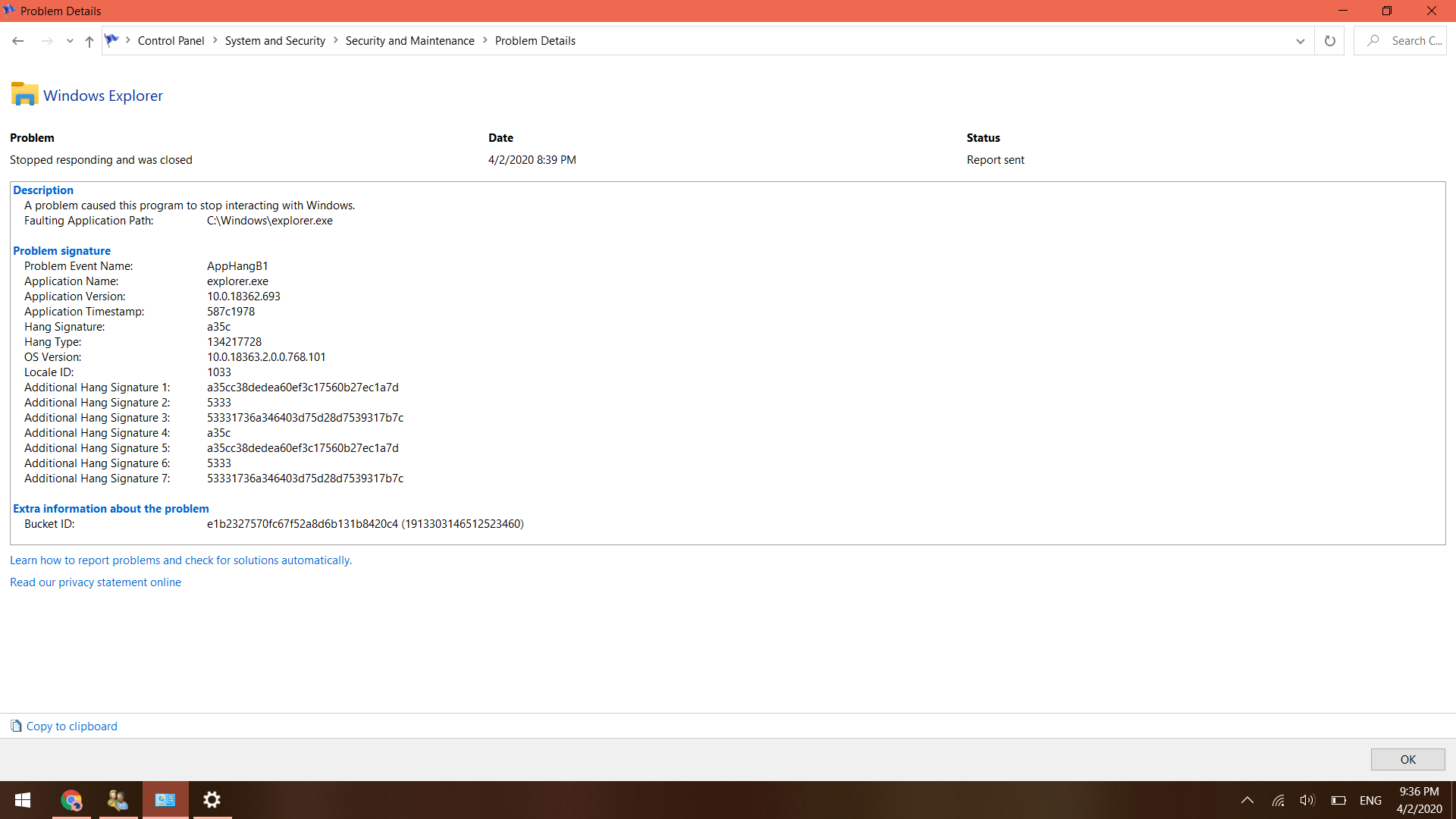Image resolution: width=1456 pixels, height=819 pixels.
Task: Open the volume speaker tray icon
Action: point(1307,800)
